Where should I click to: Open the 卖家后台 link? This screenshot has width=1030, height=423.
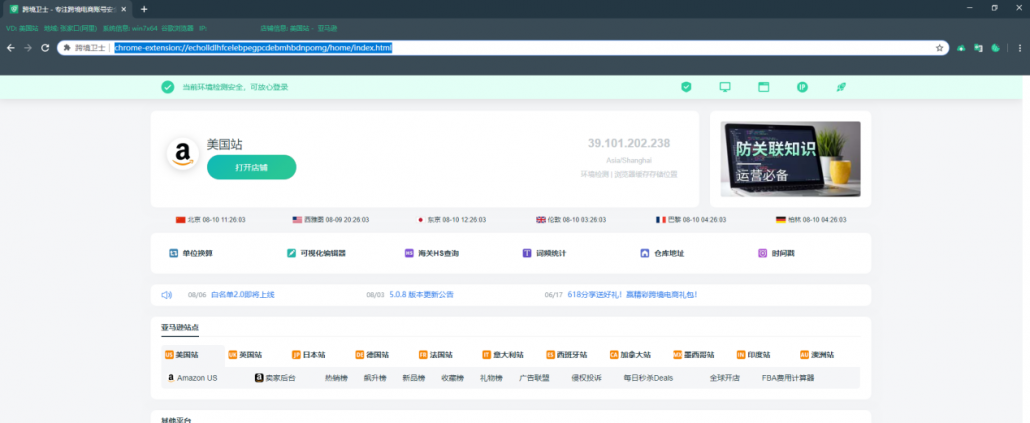click(275, 378)
